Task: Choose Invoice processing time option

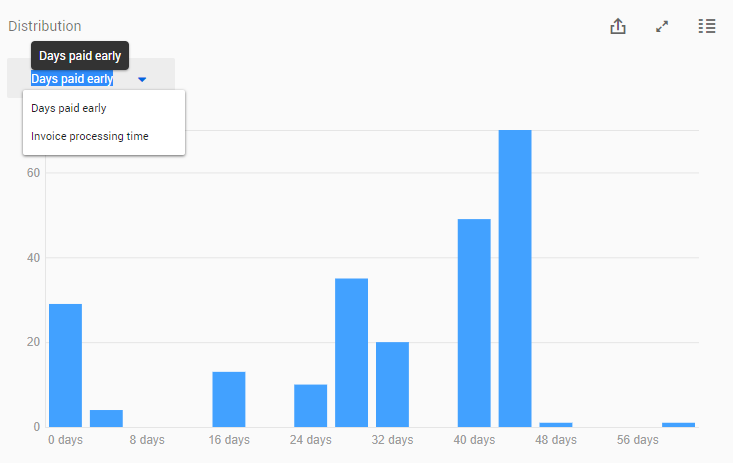Action: pyautogui.click(x=90, y=136)
